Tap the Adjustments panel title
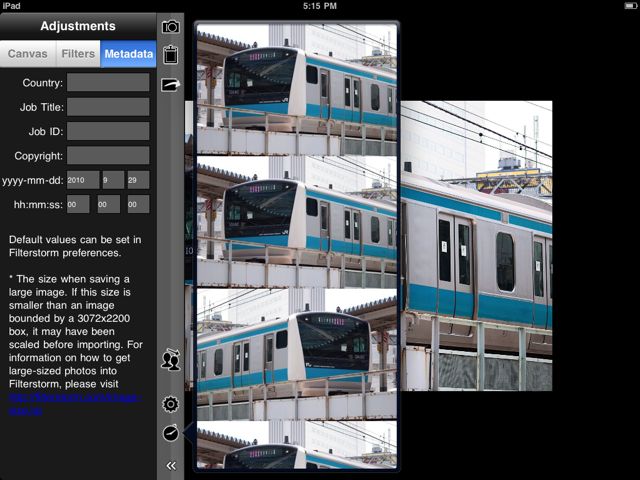This screenshot has width=640, height=480. pyautogui.click(x=78, y=26)
